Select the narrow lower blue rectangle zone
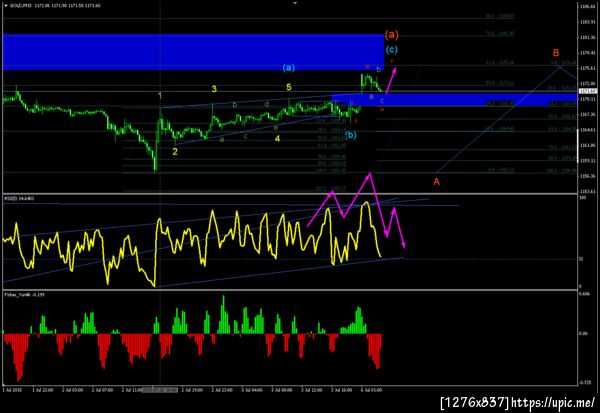Screen dimensions: 600x413 tap(454, 100)
